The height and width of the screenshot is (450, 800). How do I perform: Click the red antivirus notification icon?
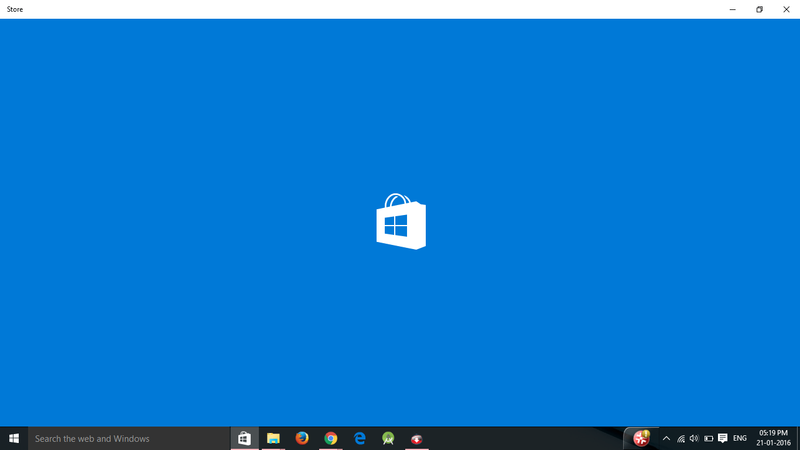(641, 438)
